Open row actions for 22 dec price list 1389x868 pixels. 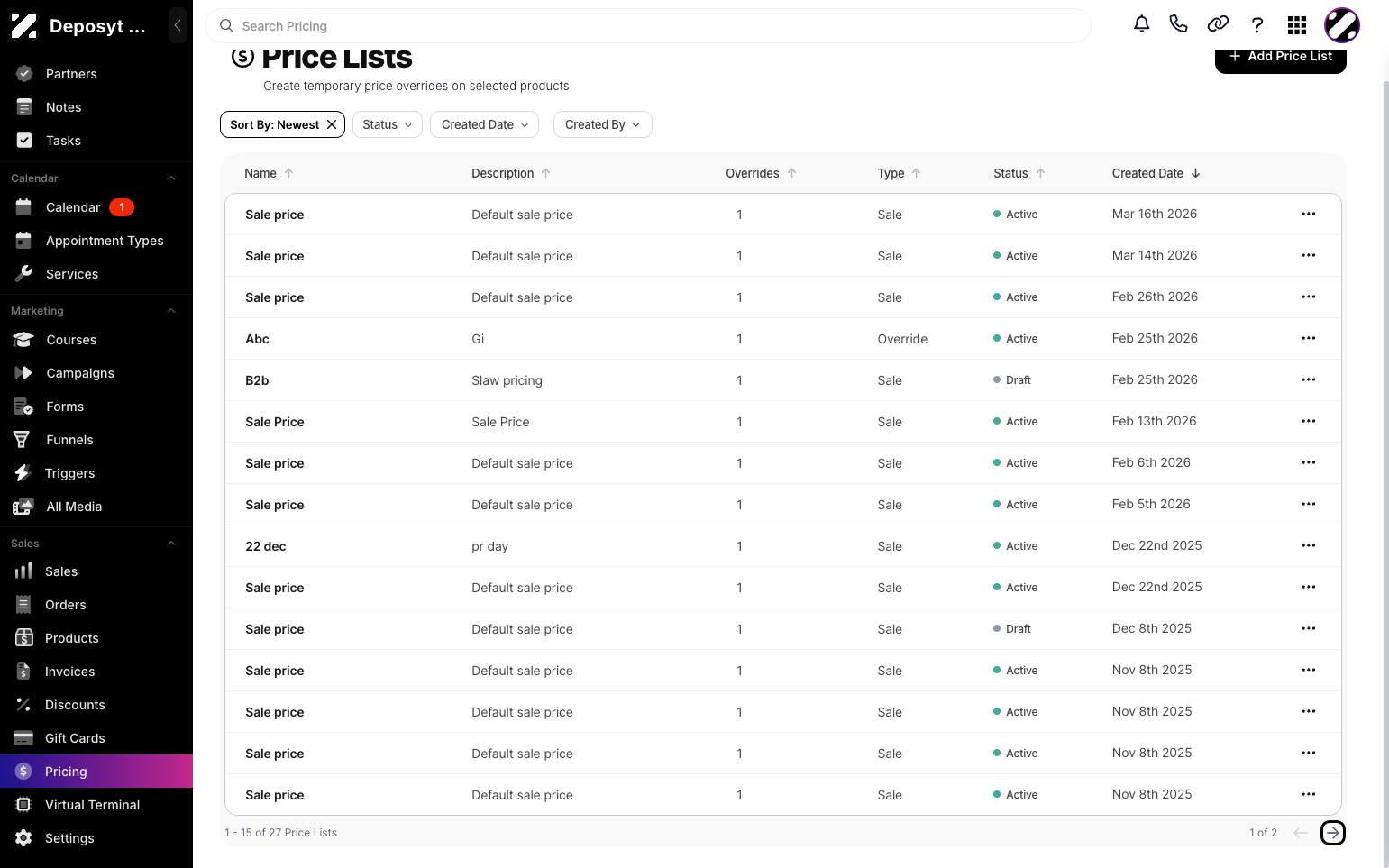(1309, 546)
